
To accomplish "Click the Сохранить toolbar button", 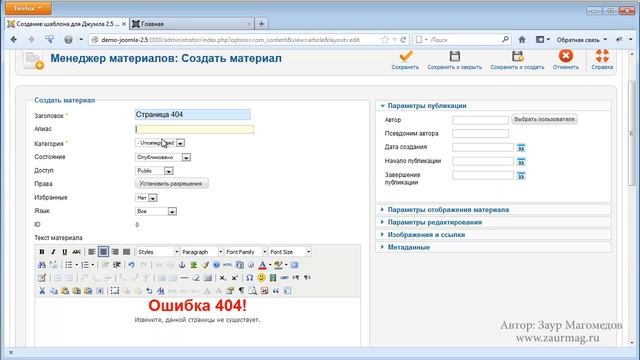I will point(405,60).
